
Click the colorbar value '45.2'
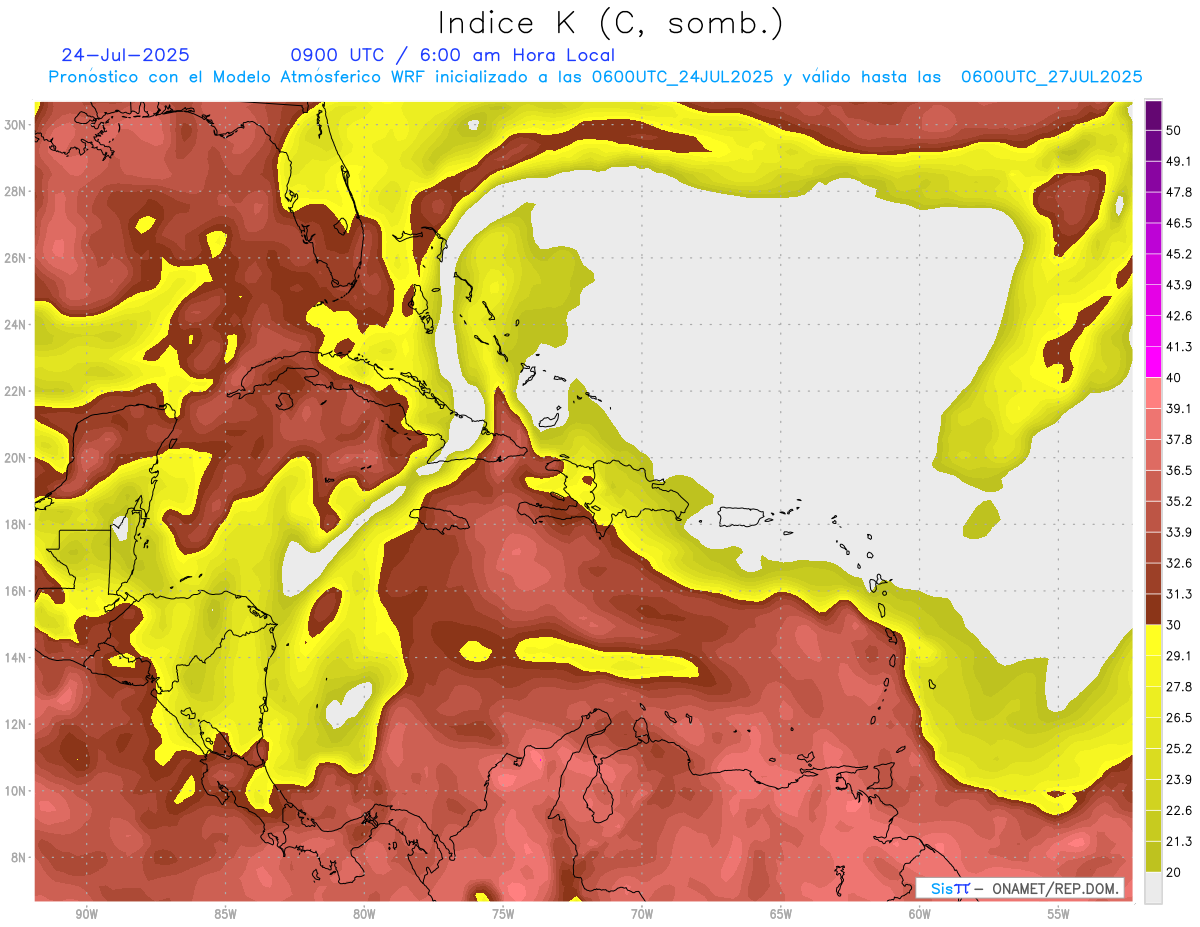1179,254
